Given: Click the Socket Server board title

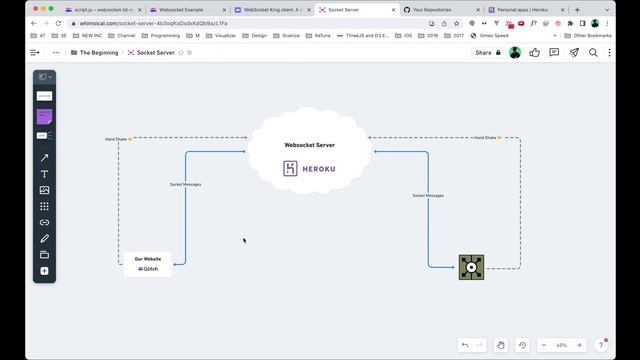Looking at the screenshot, I should tap(156, 53).
